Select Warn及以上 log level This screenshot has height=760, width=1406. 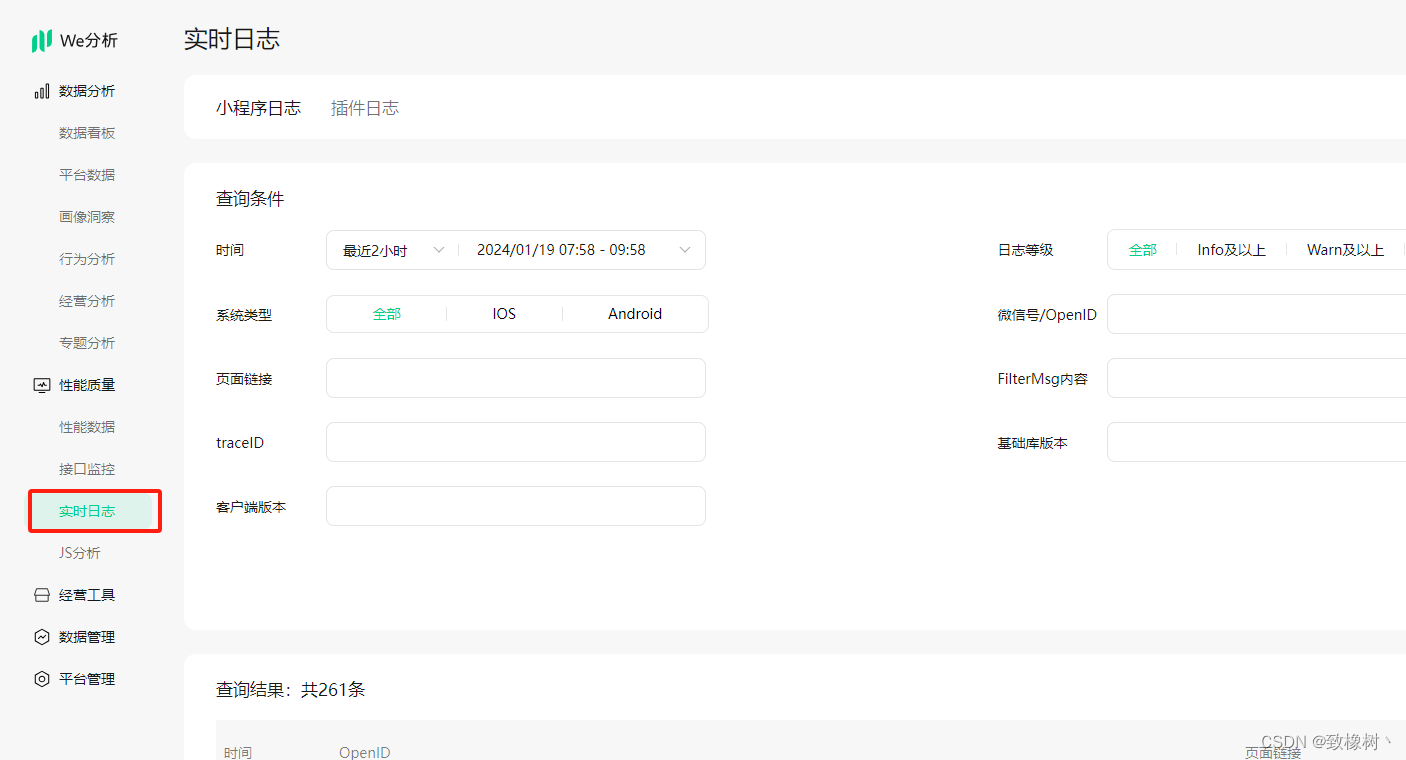pos(1345,250)
